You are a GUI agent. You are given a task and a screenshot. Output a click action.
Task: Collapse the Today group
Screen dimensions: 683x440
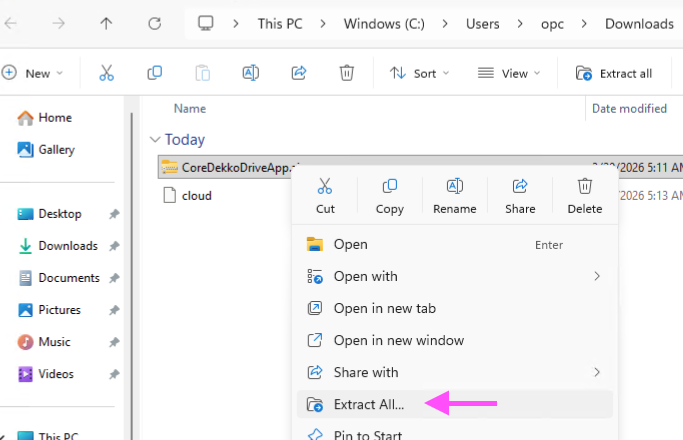point(155,139)
